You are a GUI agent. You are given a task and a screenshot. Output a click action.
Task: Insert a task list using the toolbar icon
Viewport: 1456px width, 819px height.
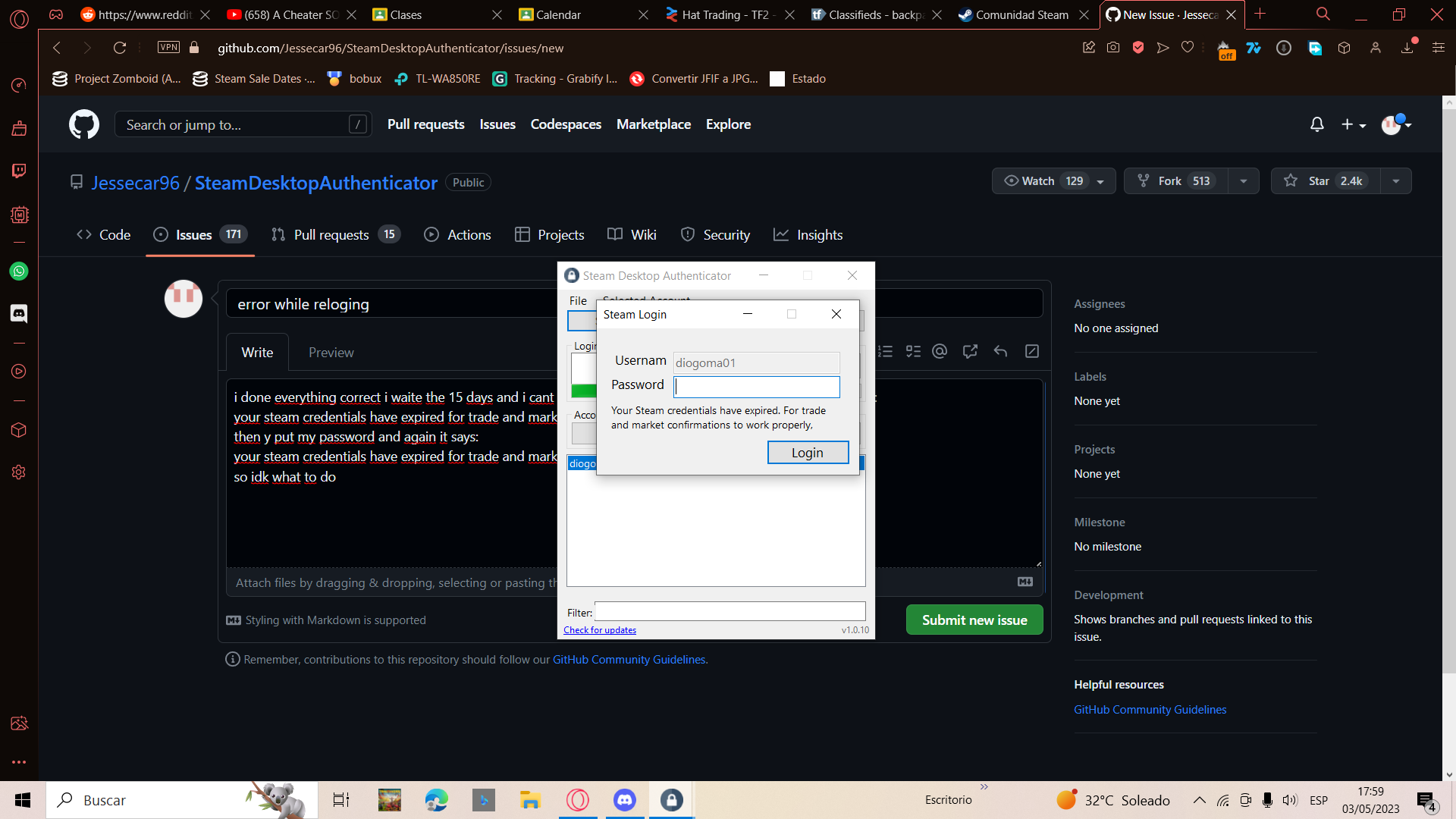coord(913,351)
